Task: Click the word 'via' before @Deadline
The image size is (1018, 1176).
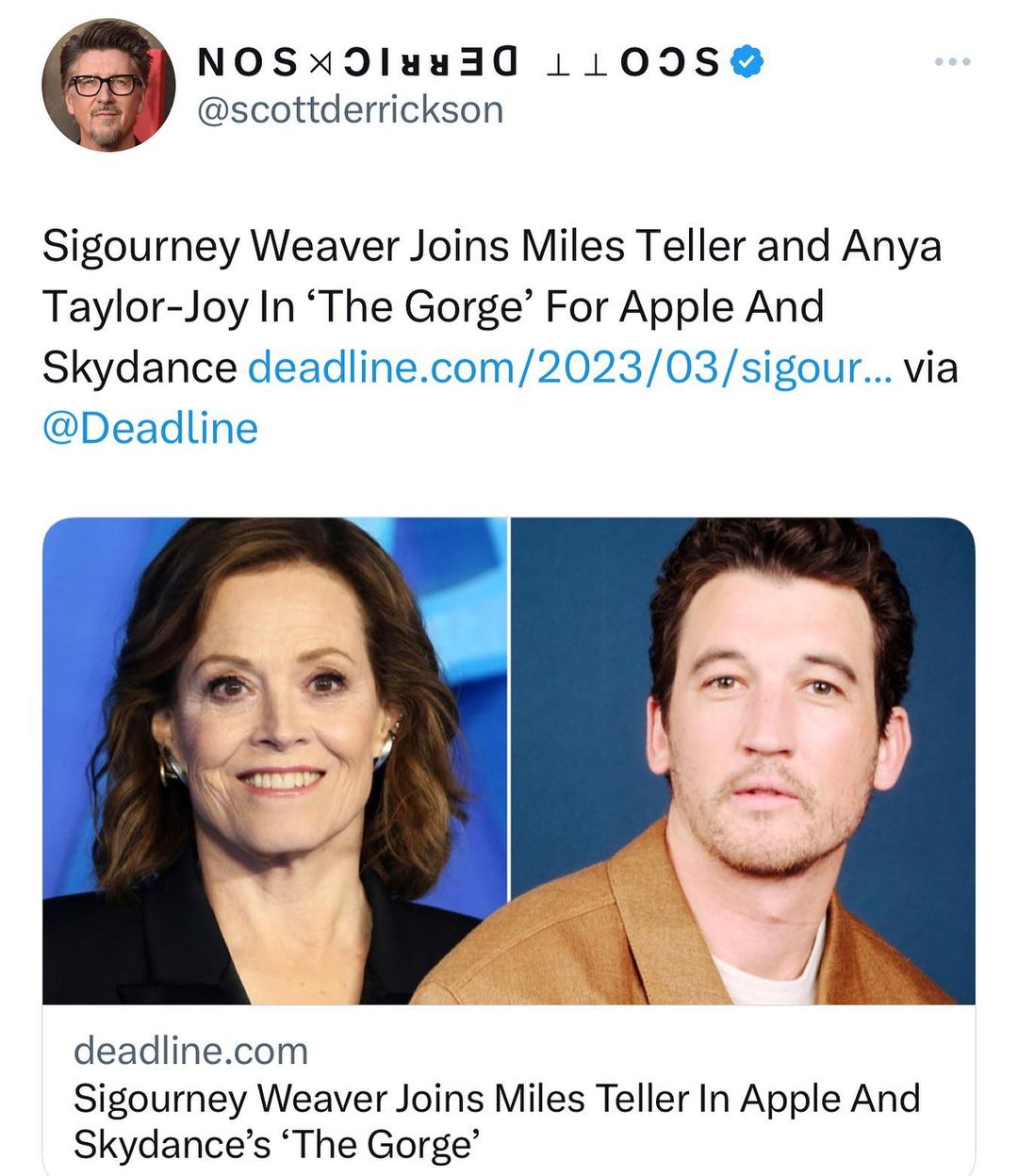Action: click(x=930, y=367)
